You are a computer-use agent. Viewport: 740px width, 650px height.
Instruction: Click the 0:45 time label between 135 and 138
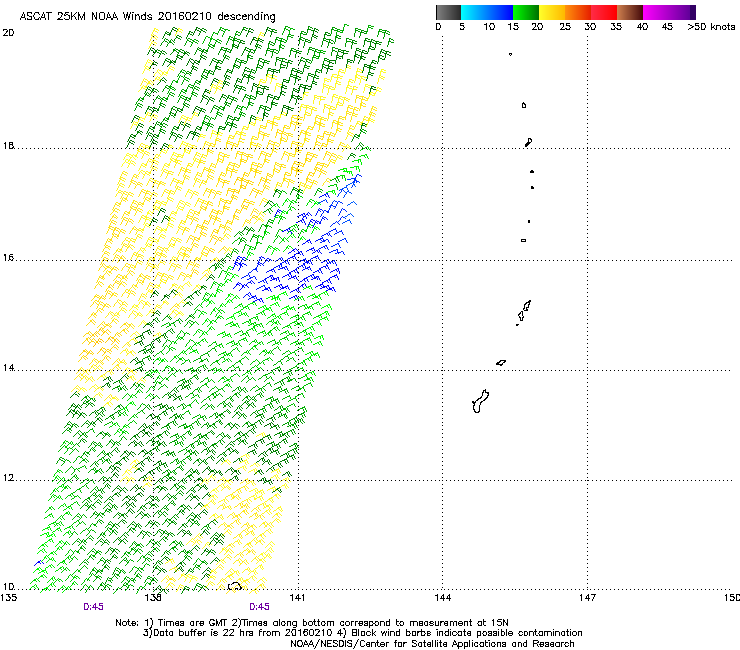[93, 607]
